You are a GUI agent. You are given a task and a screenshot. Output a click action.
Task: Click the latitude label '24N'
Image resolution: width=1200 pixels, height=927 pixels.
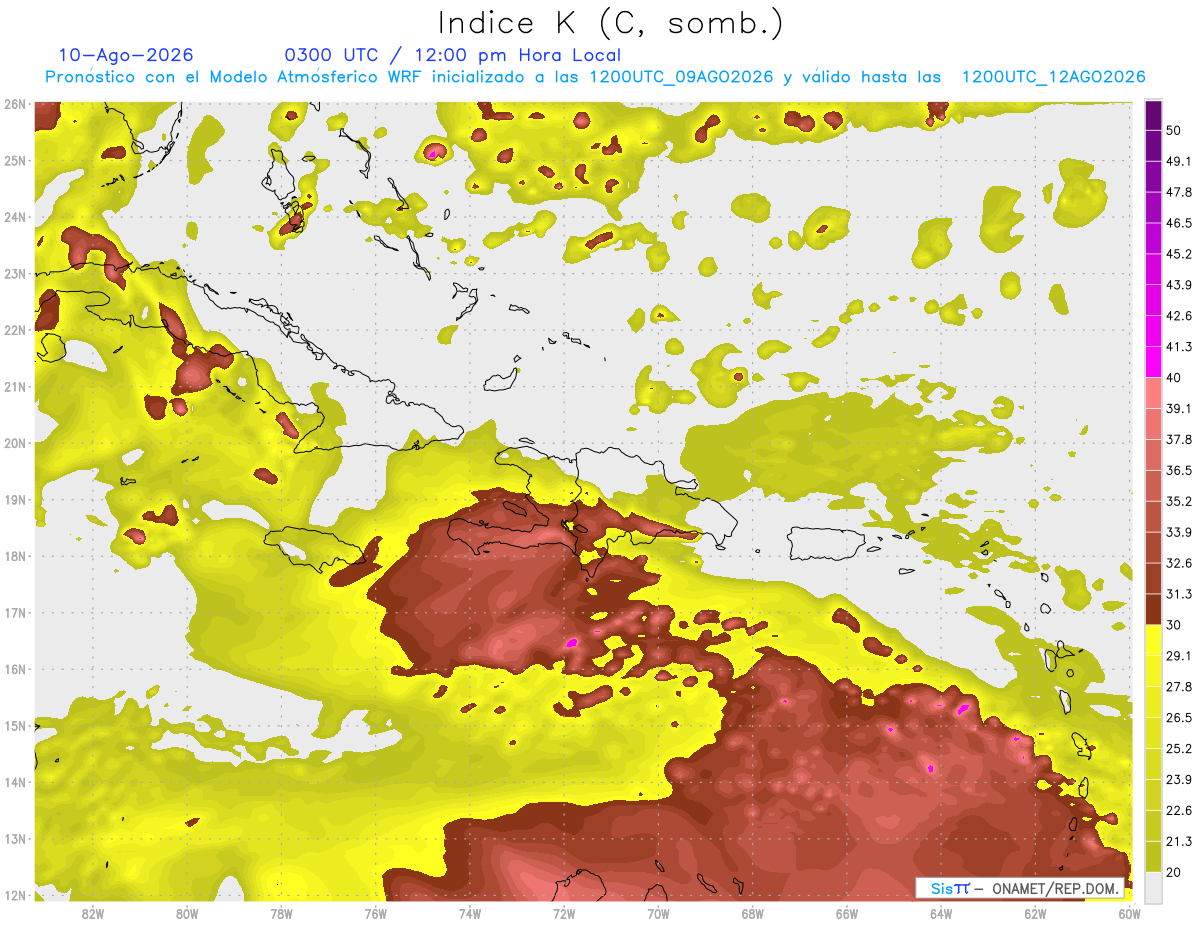15,217
